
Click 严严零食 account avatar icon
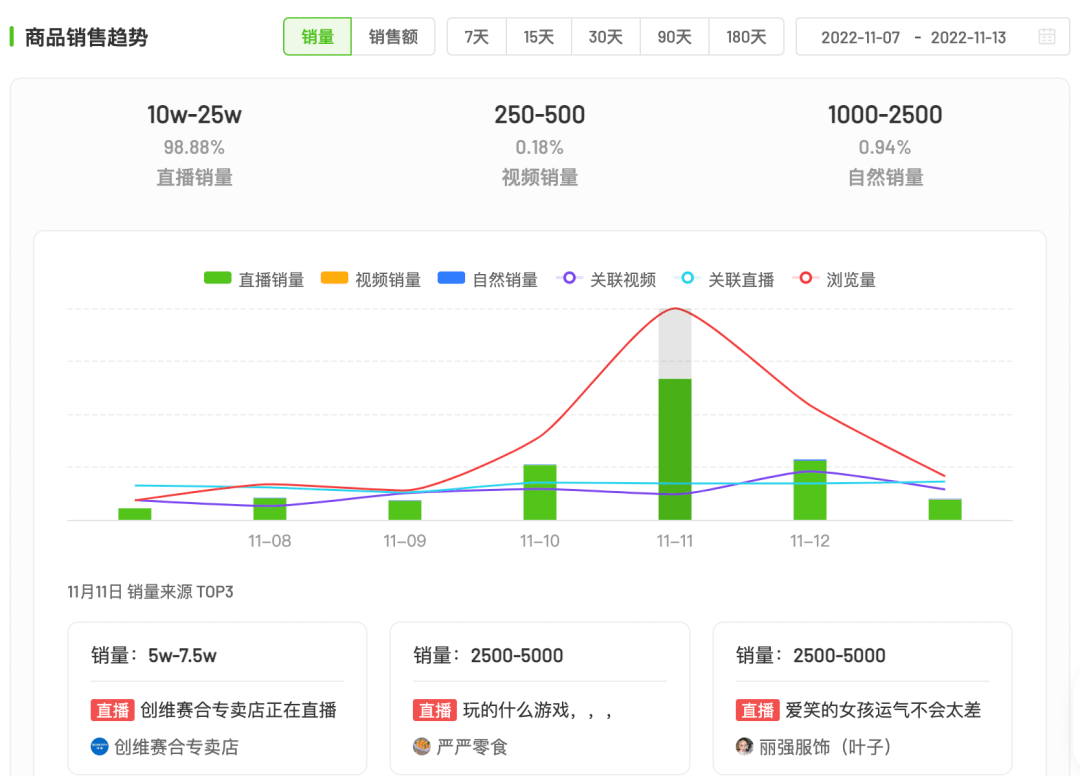point(422,746)
